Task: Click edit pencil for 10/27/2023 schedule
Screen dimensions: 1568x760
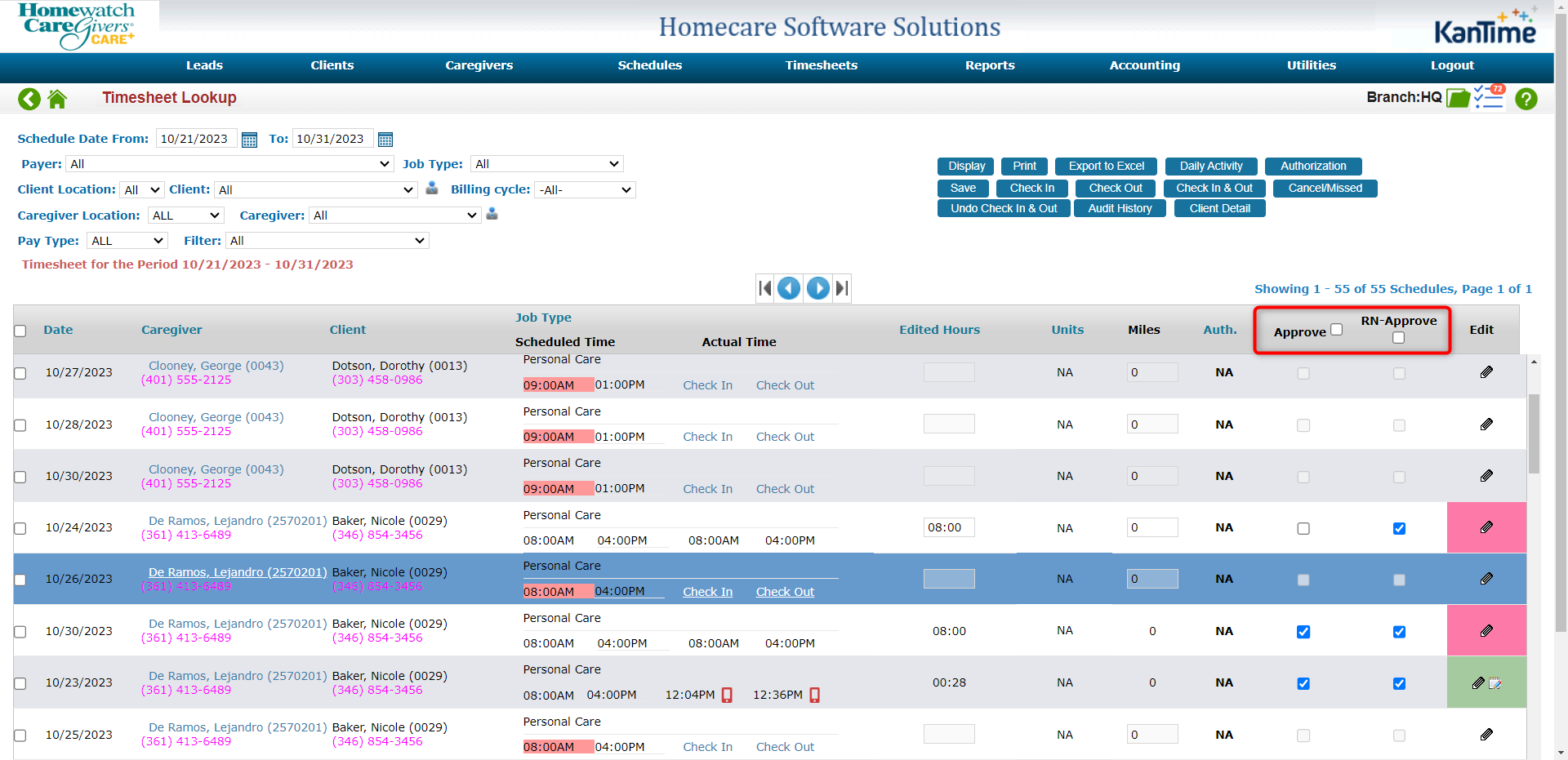Action: click(x=1486, y=372)
